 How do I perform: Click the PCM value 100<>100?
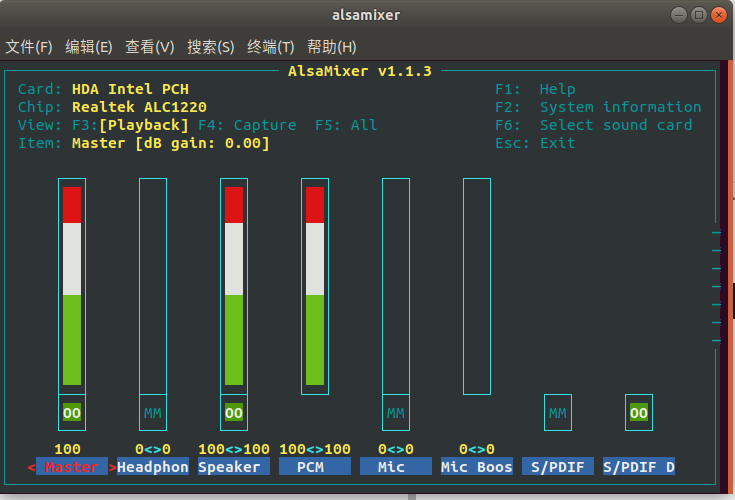(315, 449)
